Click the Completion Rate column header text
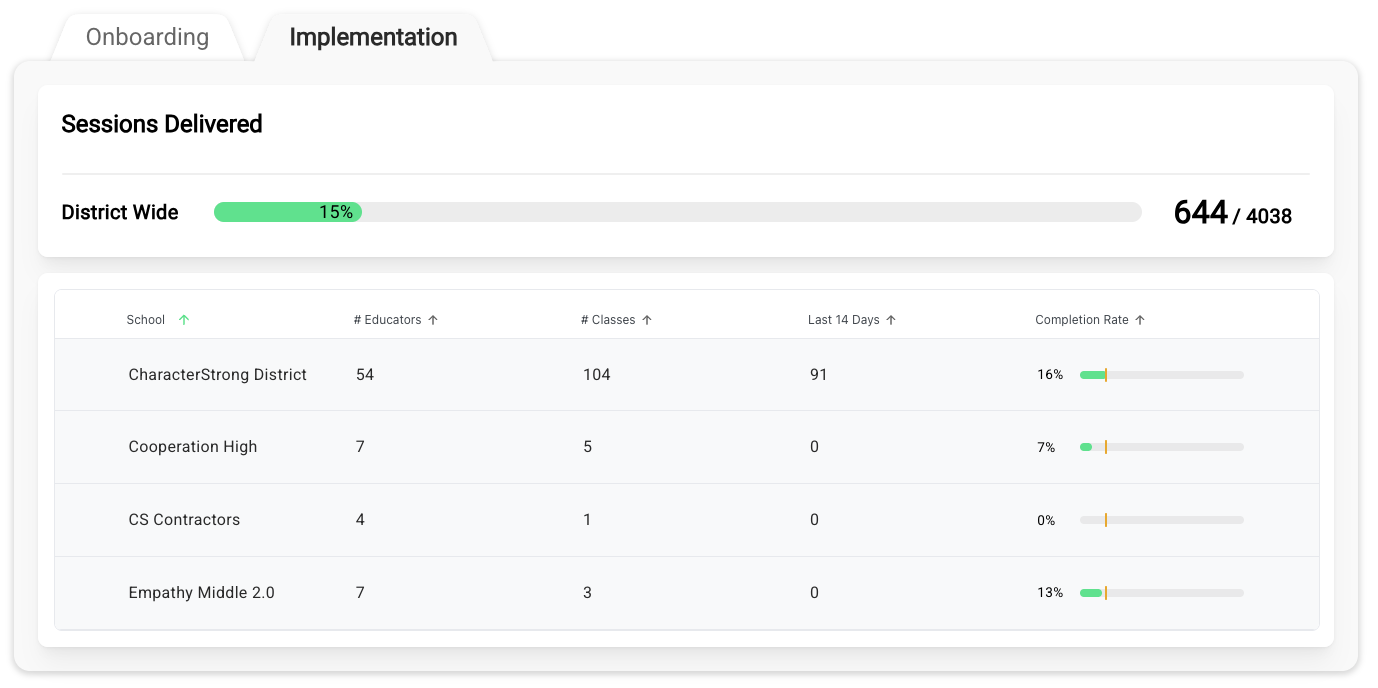 1081,320
